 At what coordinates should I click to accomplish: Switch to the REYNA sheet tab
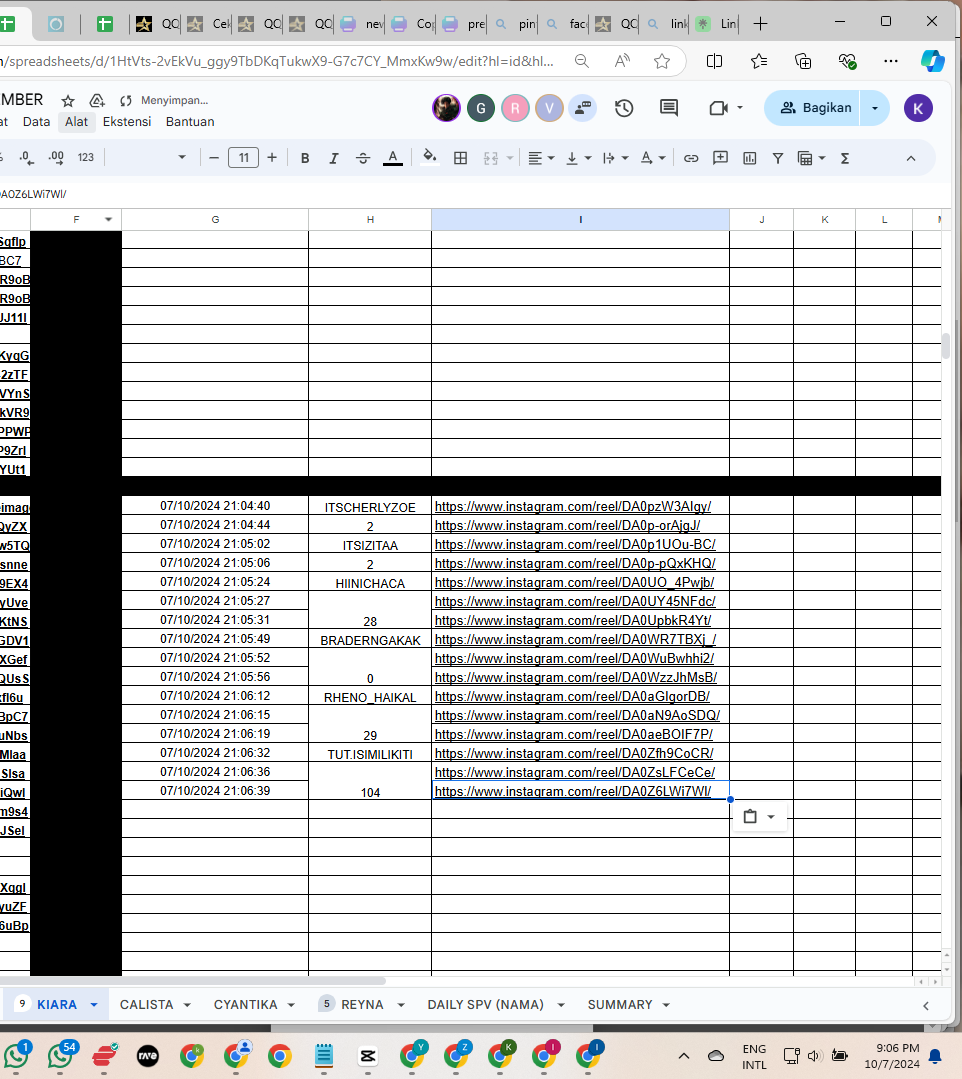pos(362,1005)
